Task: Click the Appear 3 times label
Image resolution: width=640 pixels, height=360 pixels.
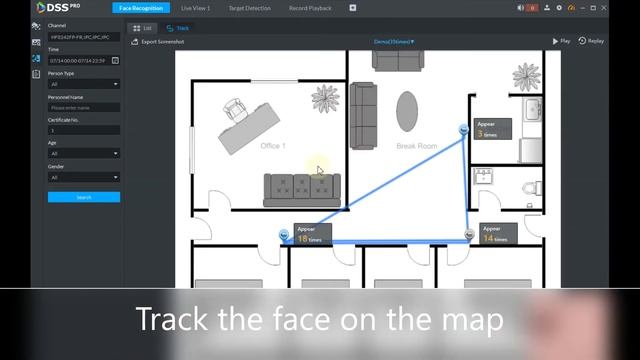Action: point(493,129)
